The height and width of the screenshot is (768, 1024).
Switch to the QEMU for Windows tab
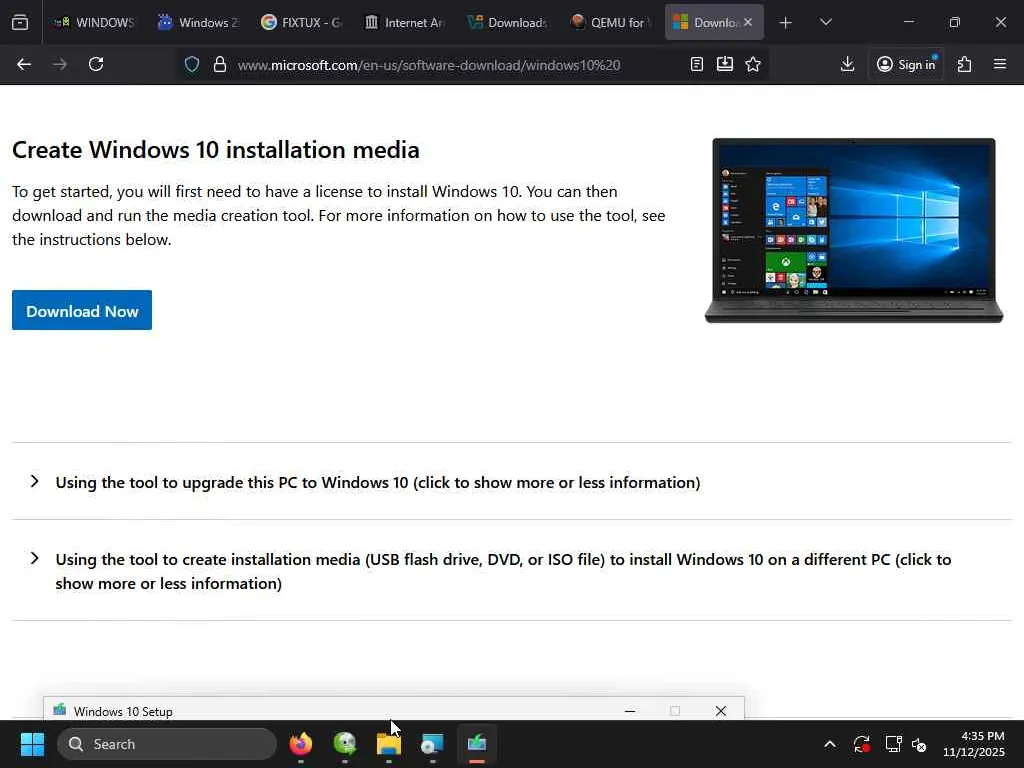611,23
